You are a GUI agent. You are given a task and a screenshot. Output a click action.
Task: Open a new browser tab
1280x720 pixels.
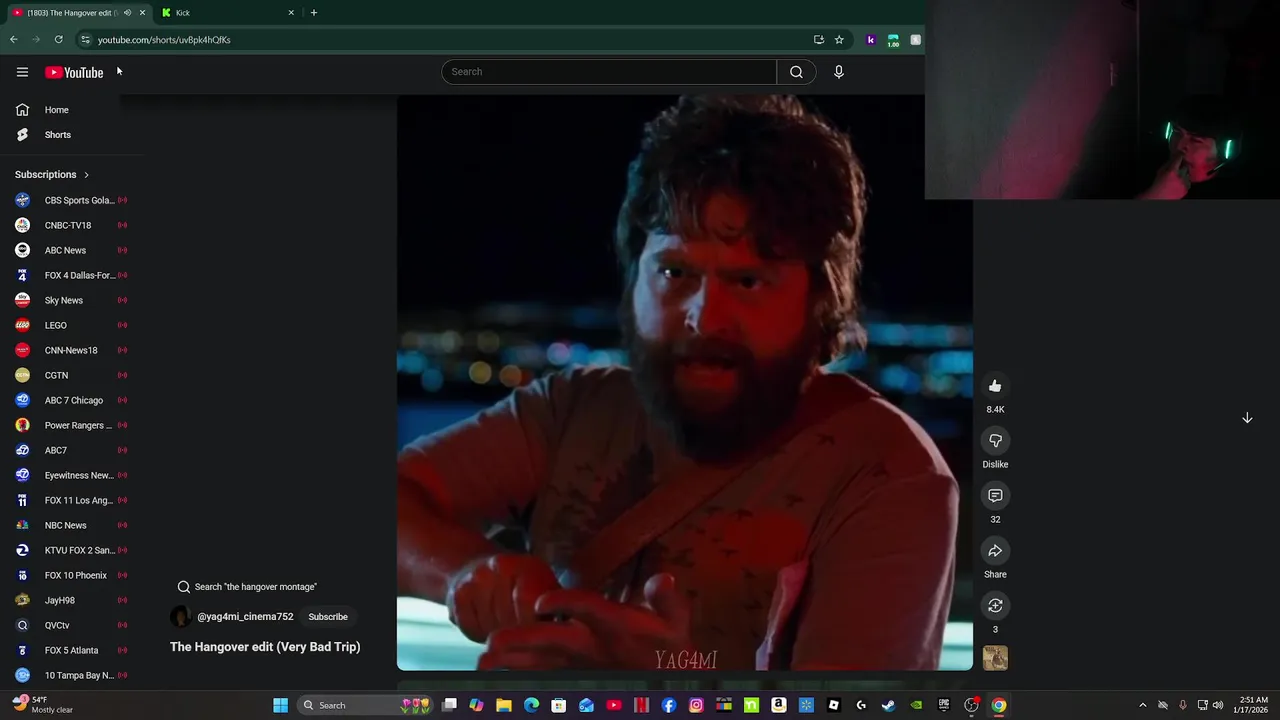[314, 13]
